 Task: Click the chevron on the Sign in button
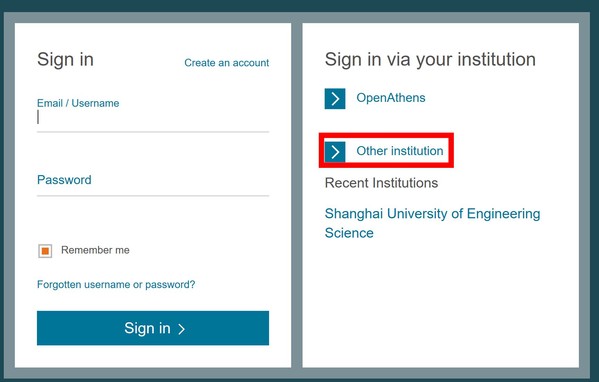coord(181,329)
